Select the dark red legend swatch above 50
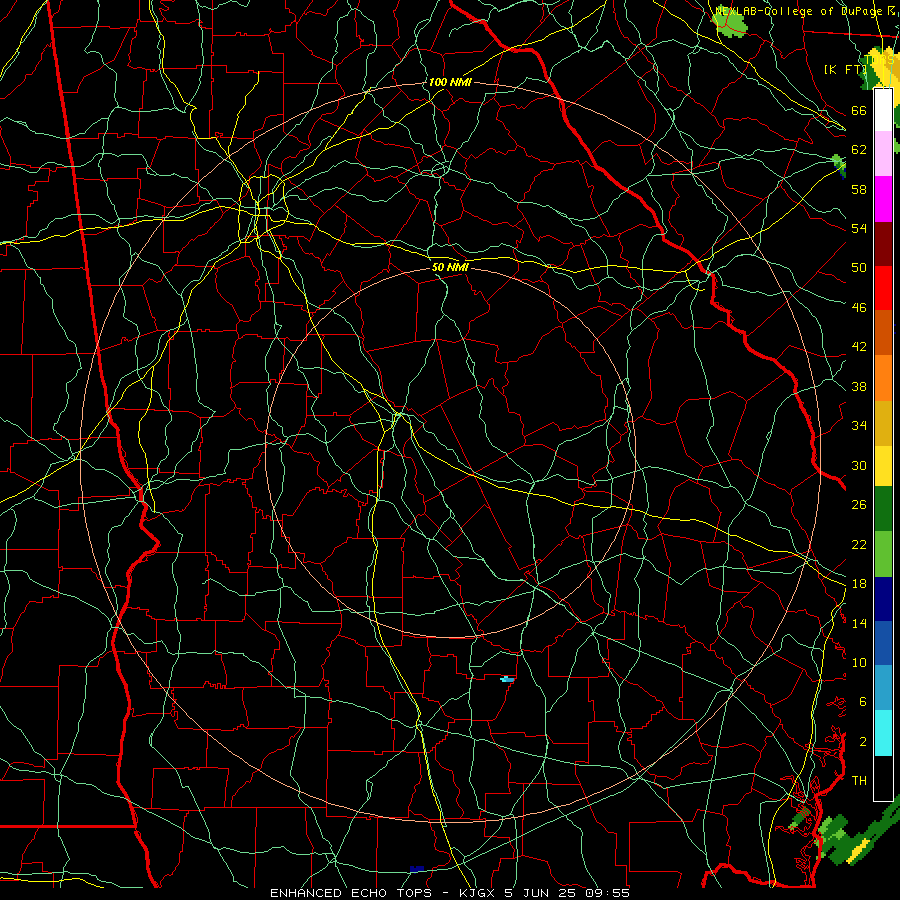 (x=883, y=244)
